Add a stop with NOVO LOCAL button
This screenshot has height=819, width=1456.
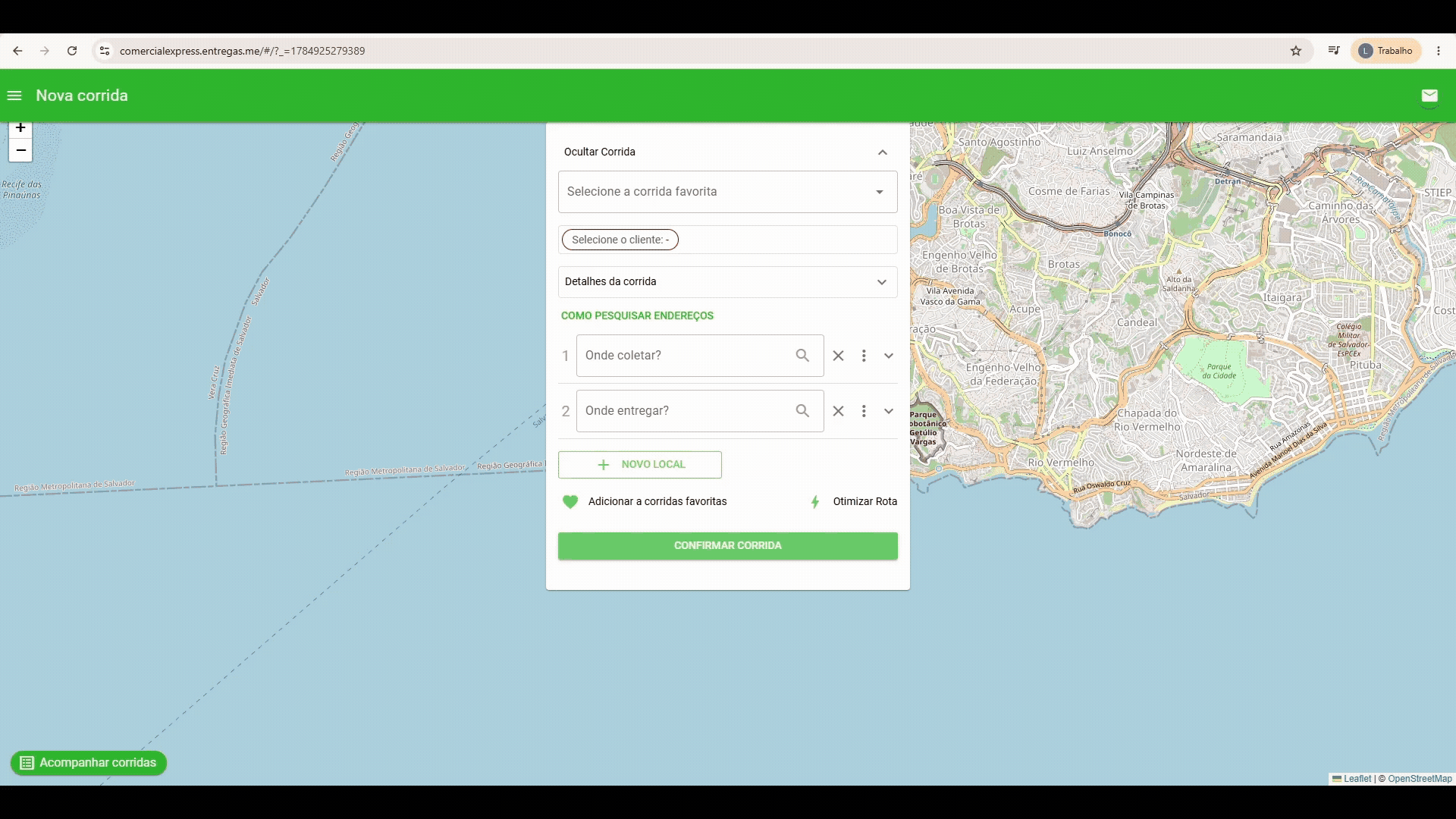click(x=640, y=465)
